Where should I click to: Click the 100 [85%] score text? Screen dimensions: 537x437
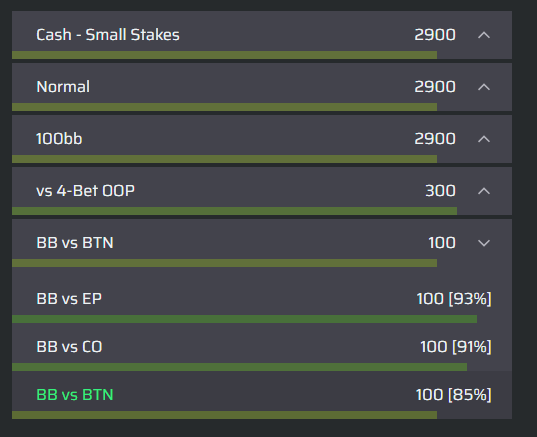coord(454,395)
